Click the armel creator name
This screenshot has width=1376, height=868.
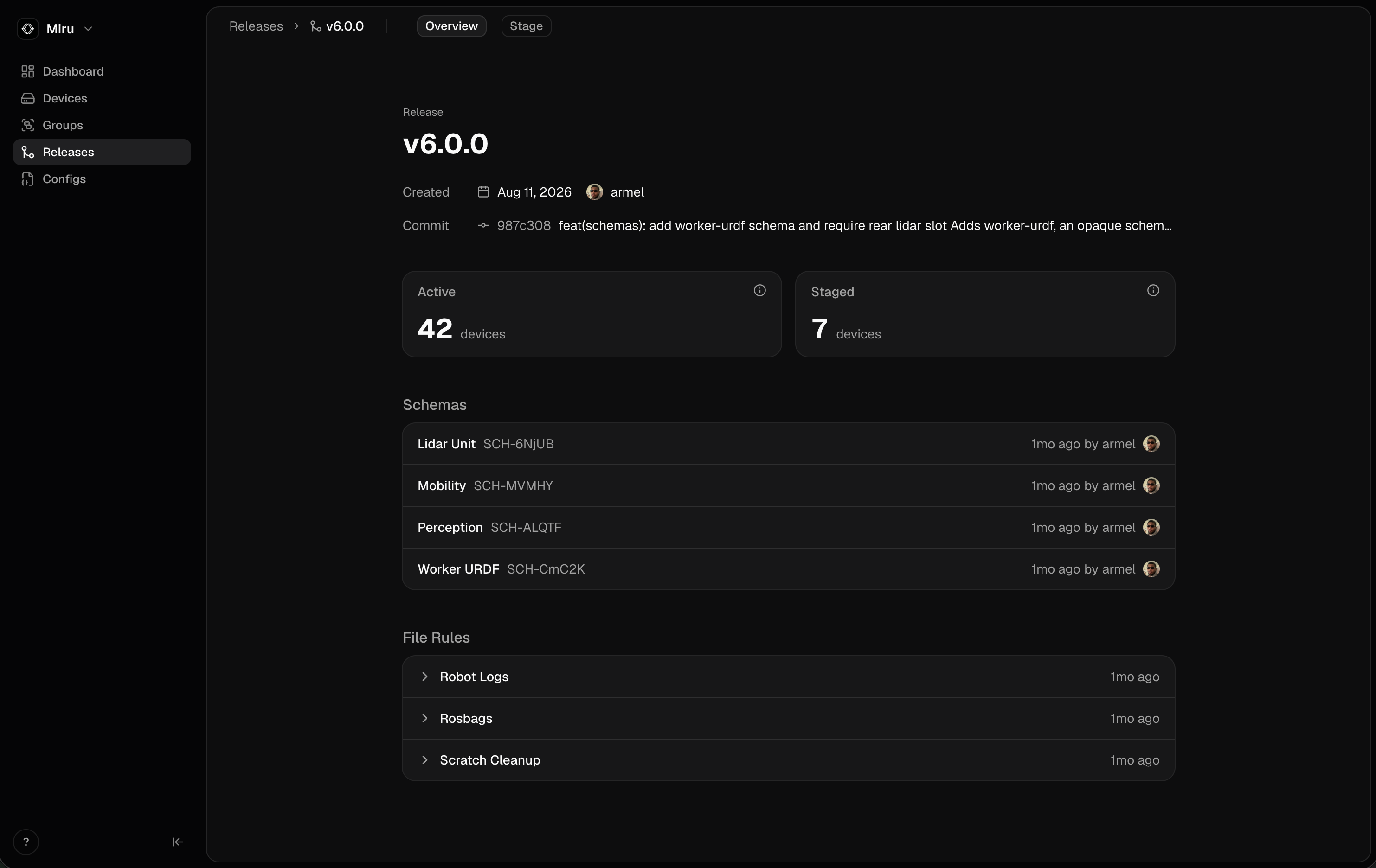tap(627, 192)
